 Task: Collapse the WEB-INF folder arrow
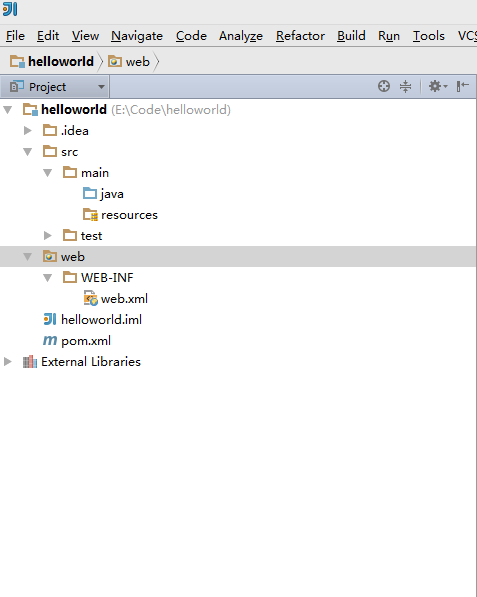[48, 278]
